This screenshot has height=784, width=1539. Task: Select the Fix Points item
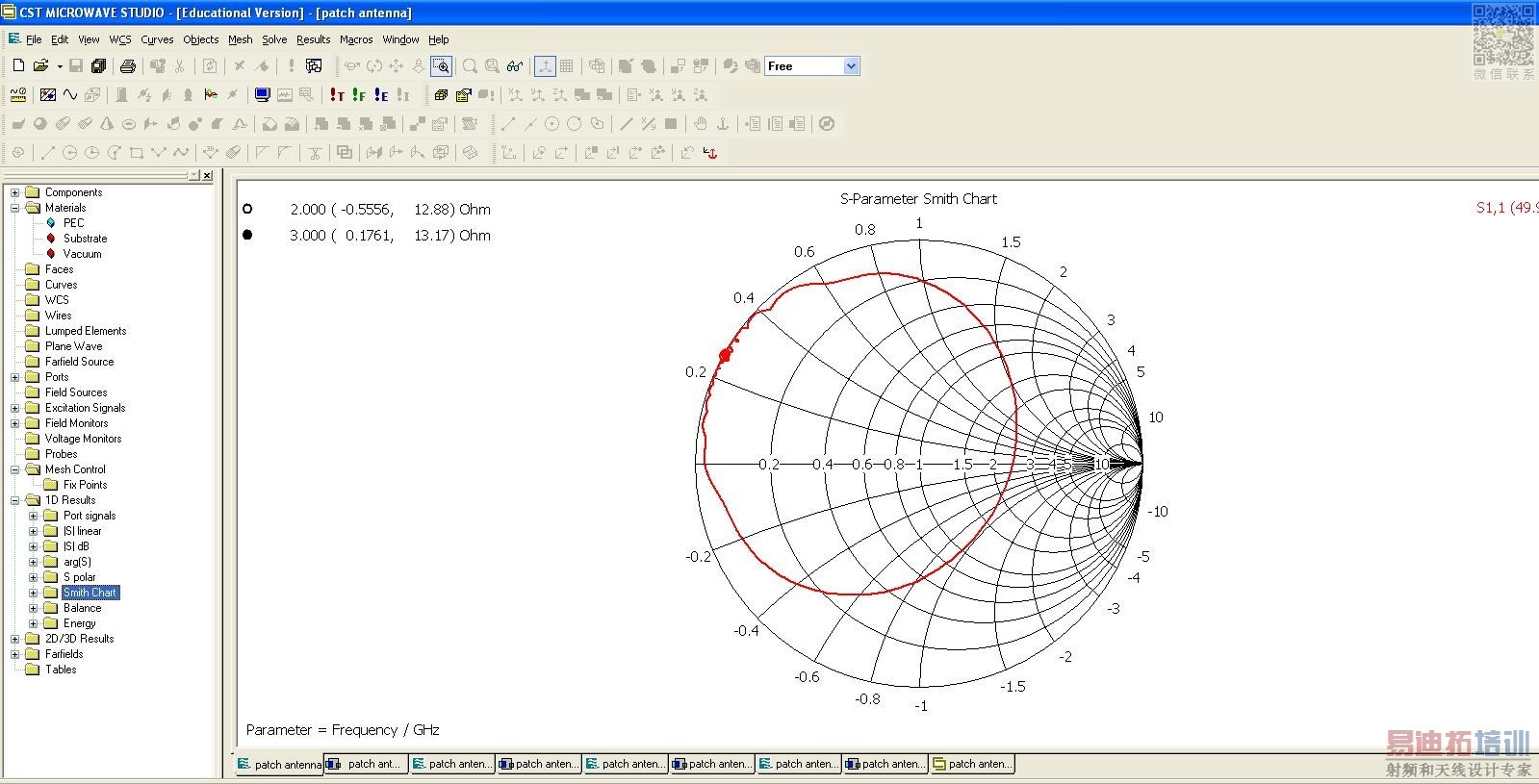point(86,485)
